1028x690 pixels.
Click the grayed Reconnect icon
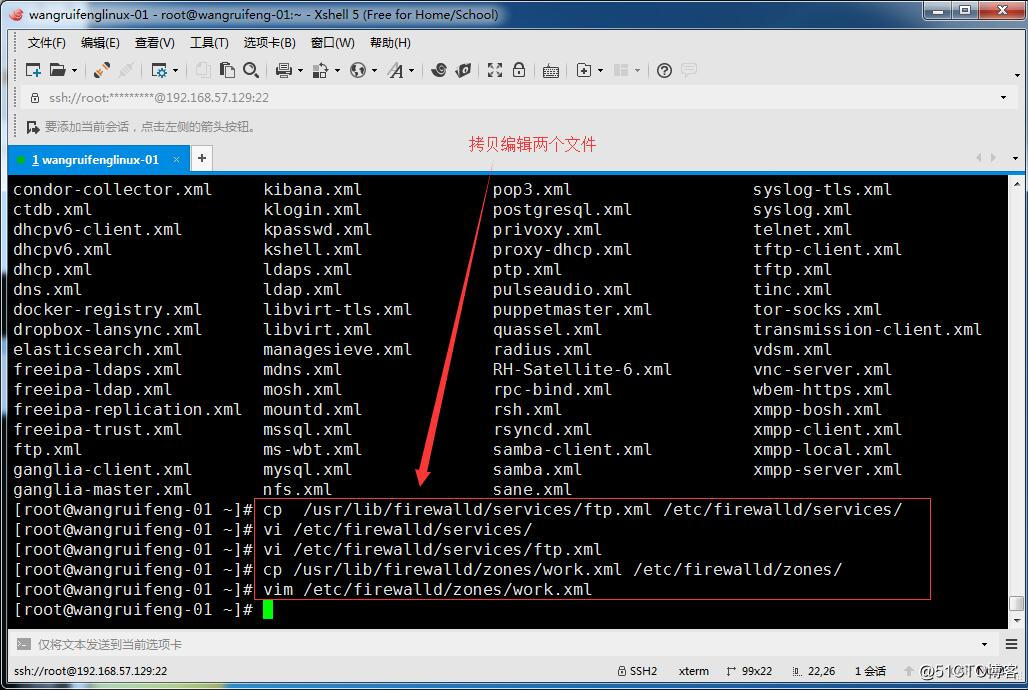pos(127,70)
